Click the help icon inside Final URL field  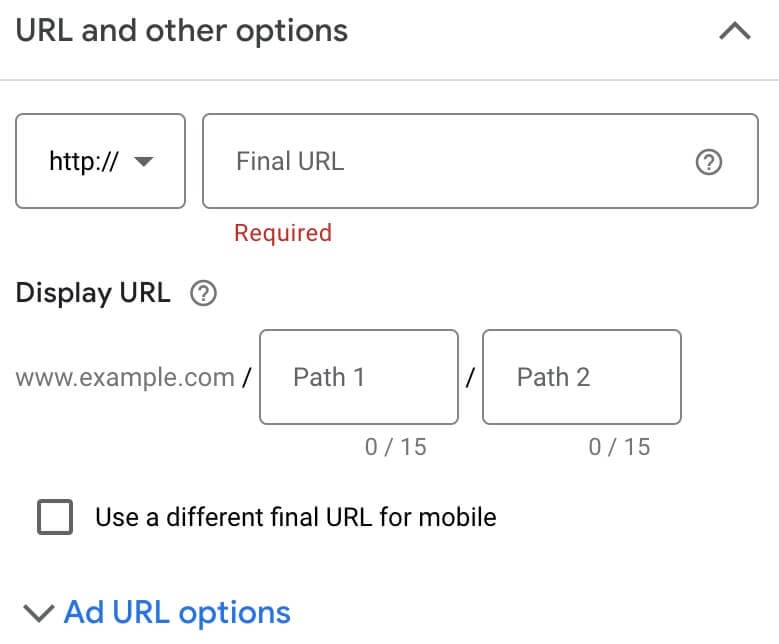[708, 162]
